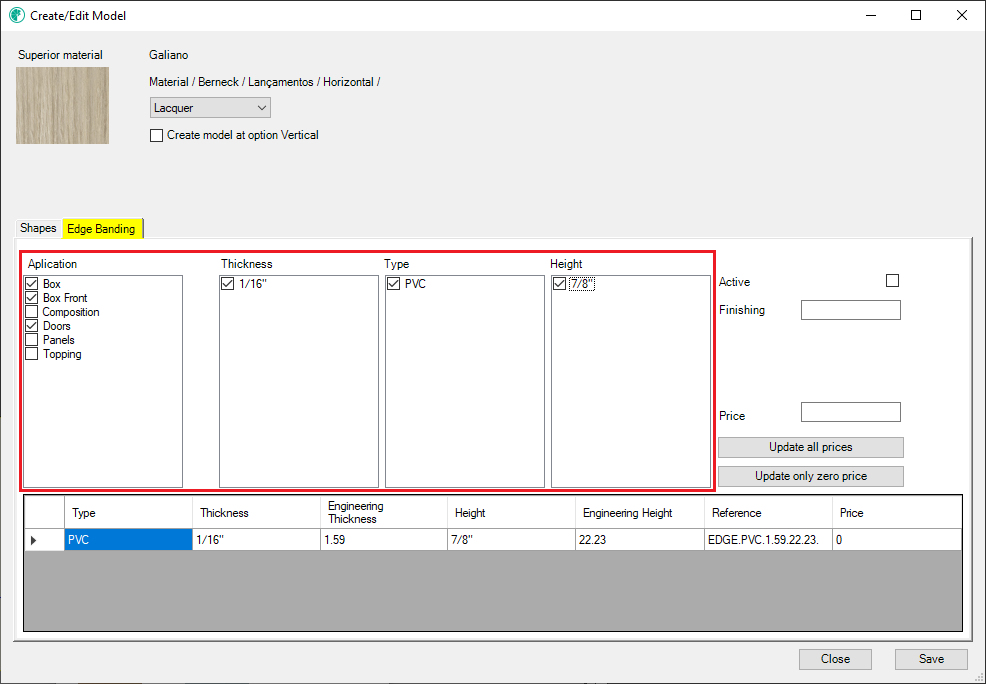Toggle the PVC type checkbox
This screenshot has height=684, width=986.
[x=394, y=284]
